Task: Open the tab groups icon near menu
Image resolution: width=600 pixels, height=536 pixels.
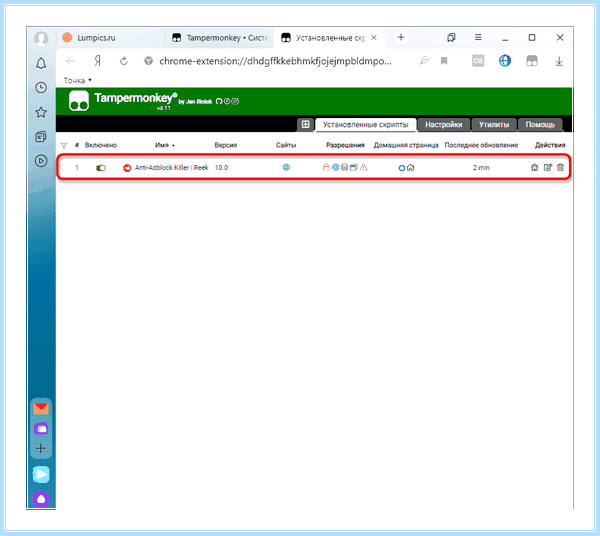Action: (x=451, y=37)
